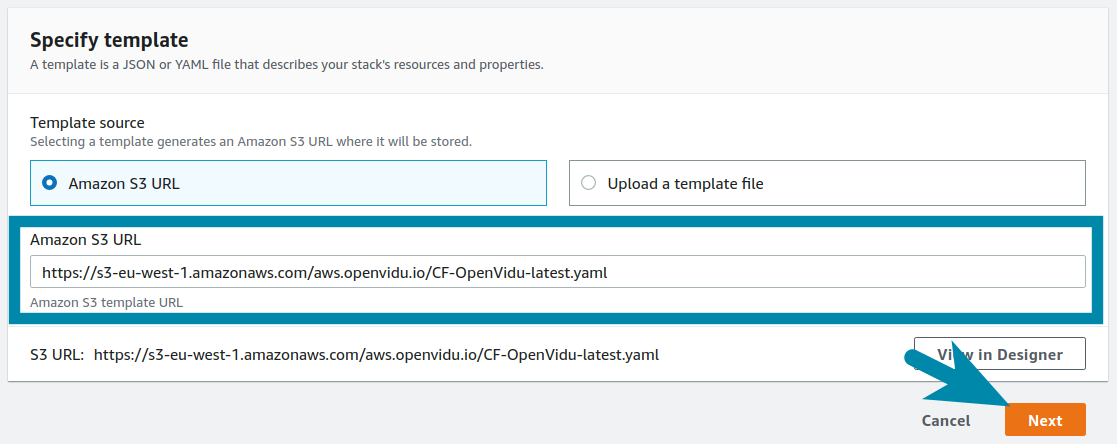Image resolution: width=1117 pixels, height=444 pixels.
Task: Open the template with View in Designer
Action: tap(999, 354)
